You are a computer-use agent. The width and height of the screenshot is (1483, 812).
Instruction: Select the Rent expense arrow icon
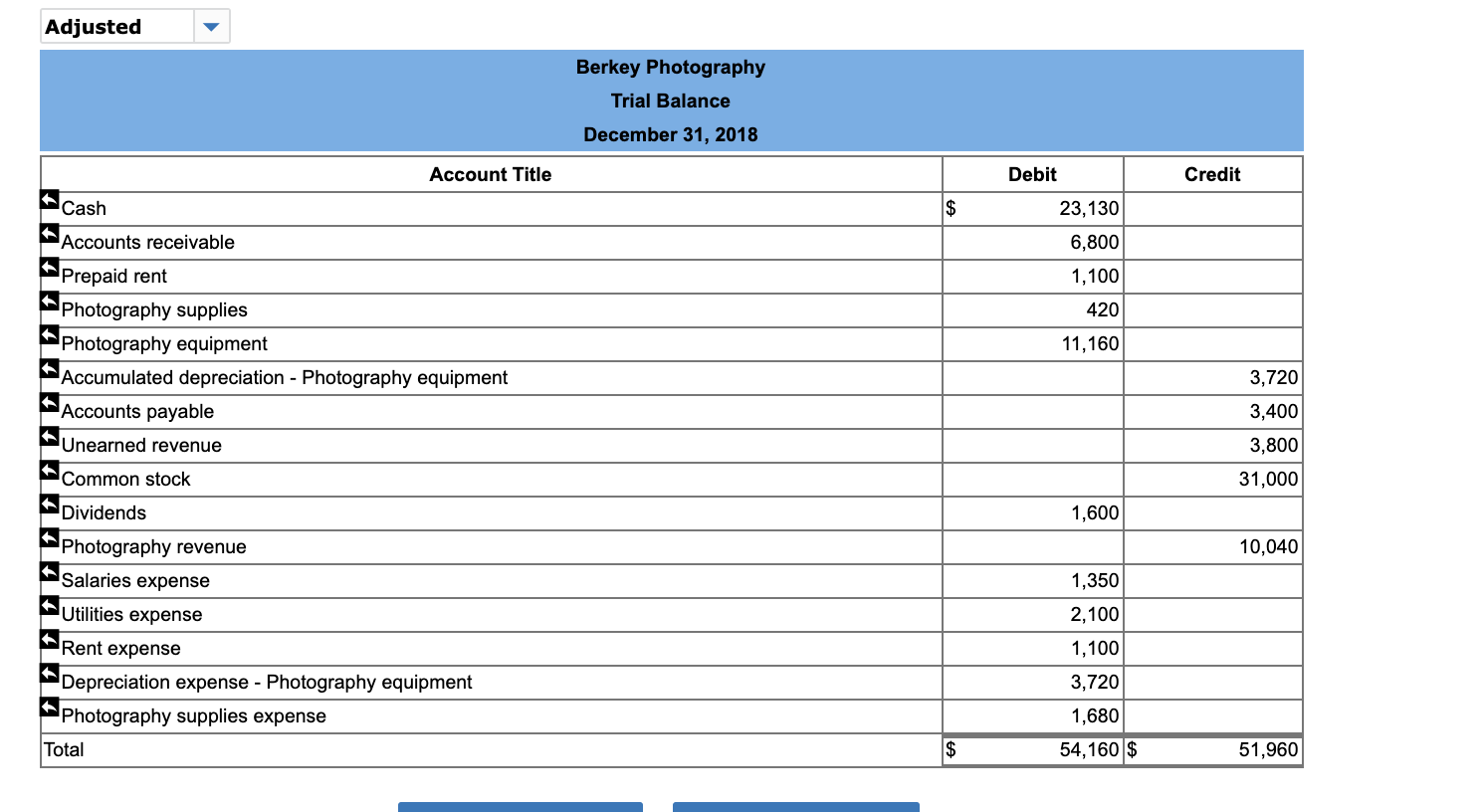click(50, 640)
